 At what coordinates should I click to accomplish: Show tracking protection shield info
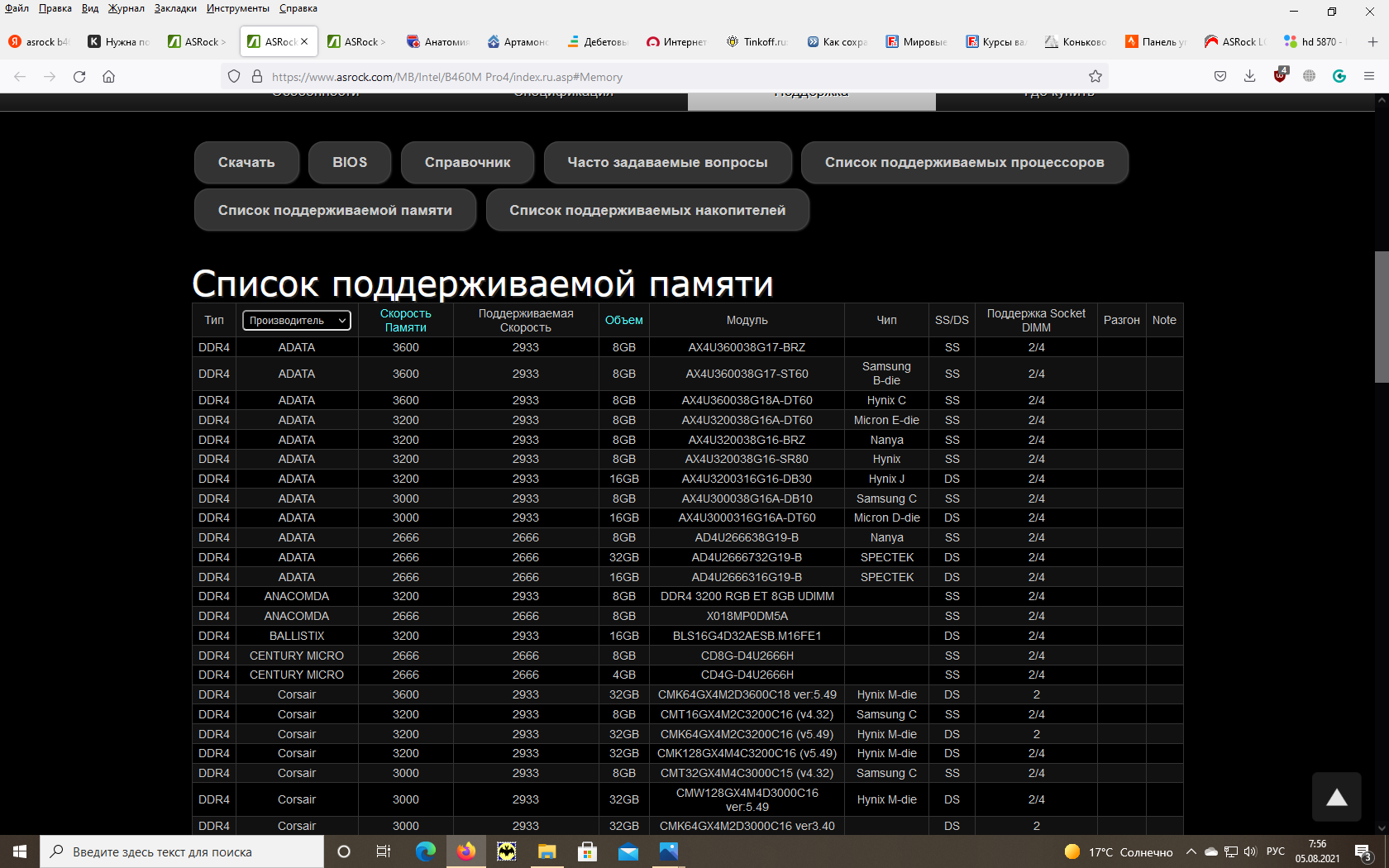[x=234, y=77]
